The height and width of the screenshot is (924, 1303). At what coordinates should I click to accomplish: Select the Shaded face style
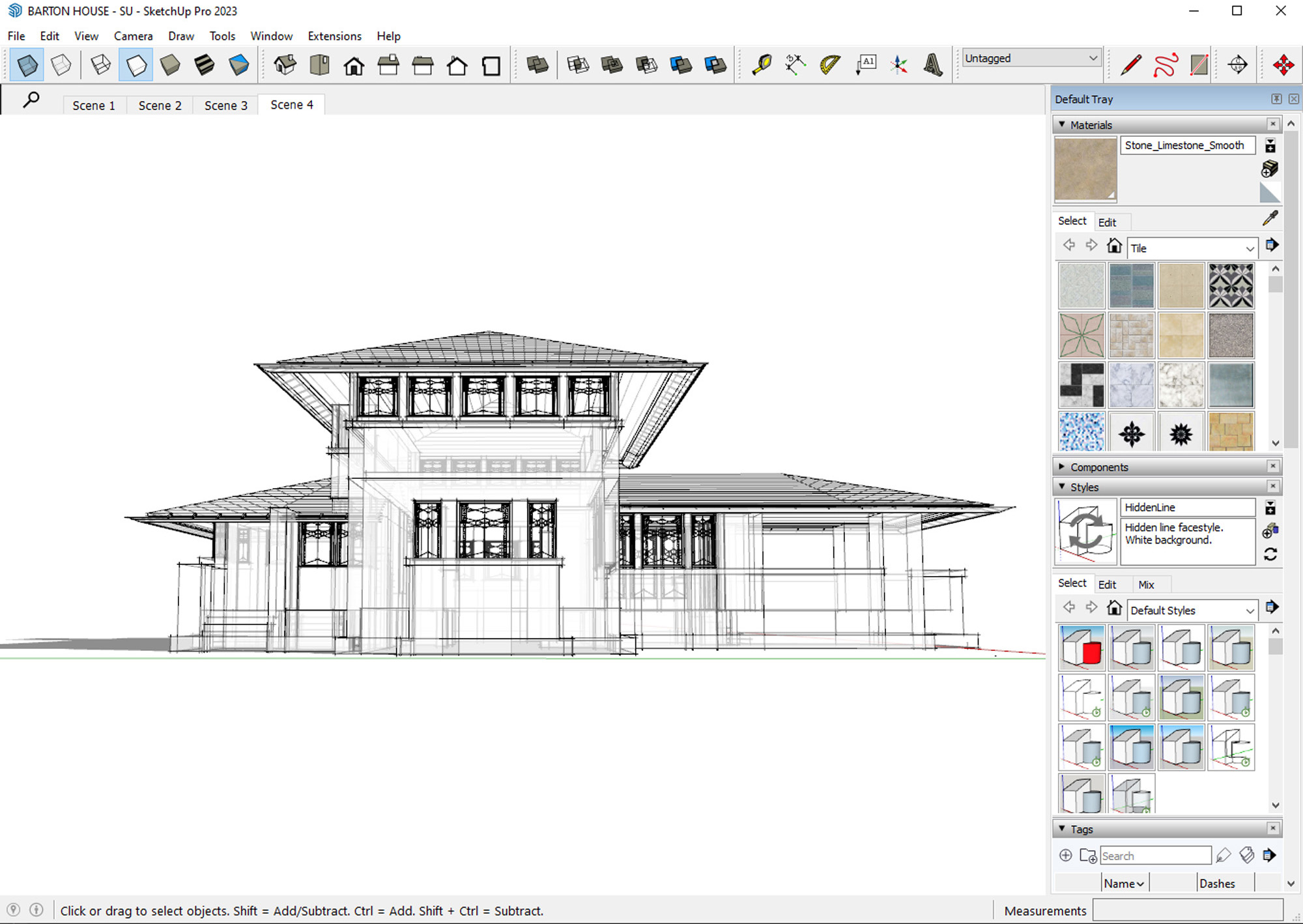(170, 65)
